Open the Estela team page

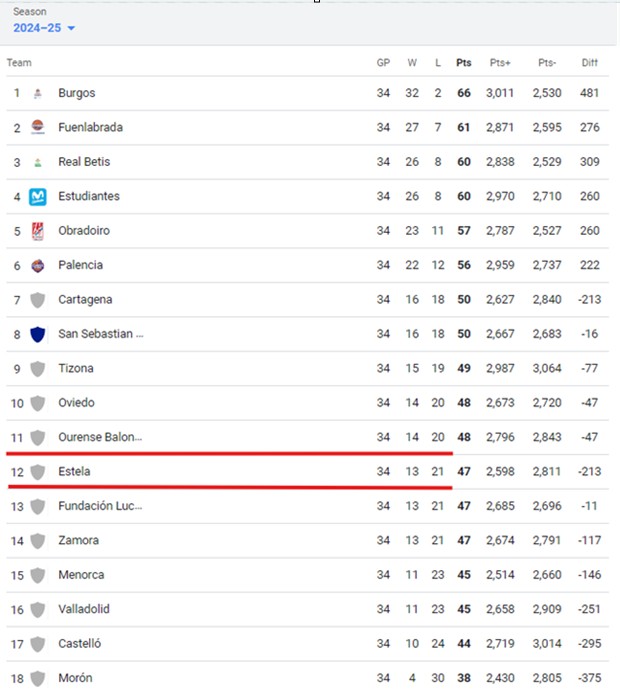point(75,471)
